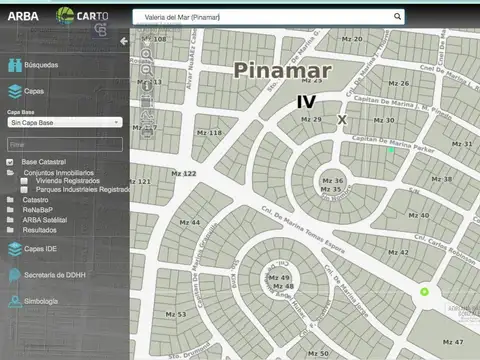Click Parques Industriales Registrados label
Screen dimensions: 480x360
pyautogui.click(x=83, y=189)
